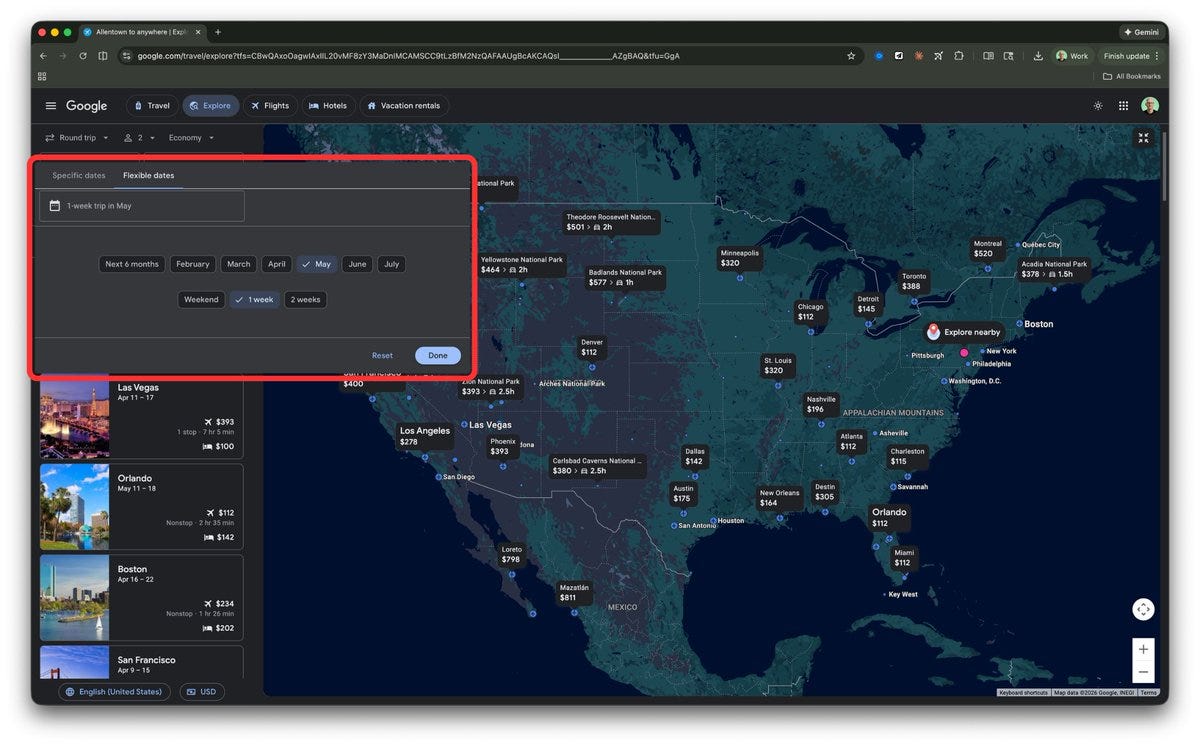Open the Keyboard shortcuts link
Screen dimensions: 1200x746
[1023, 692]
